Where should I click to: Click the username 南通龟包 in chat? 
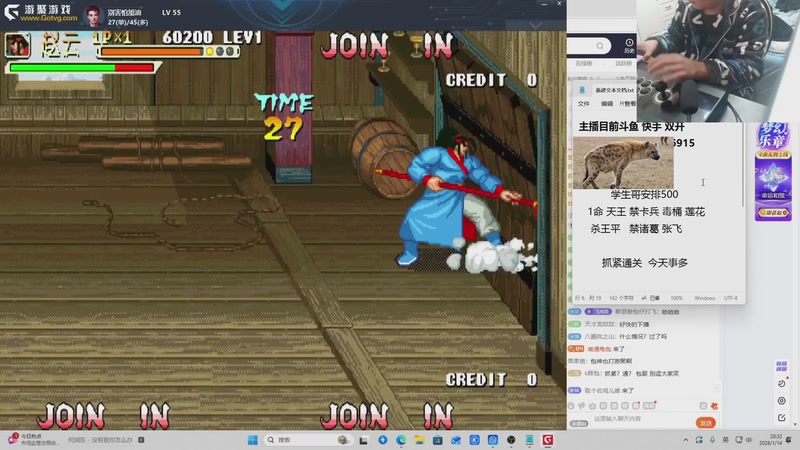599,349
